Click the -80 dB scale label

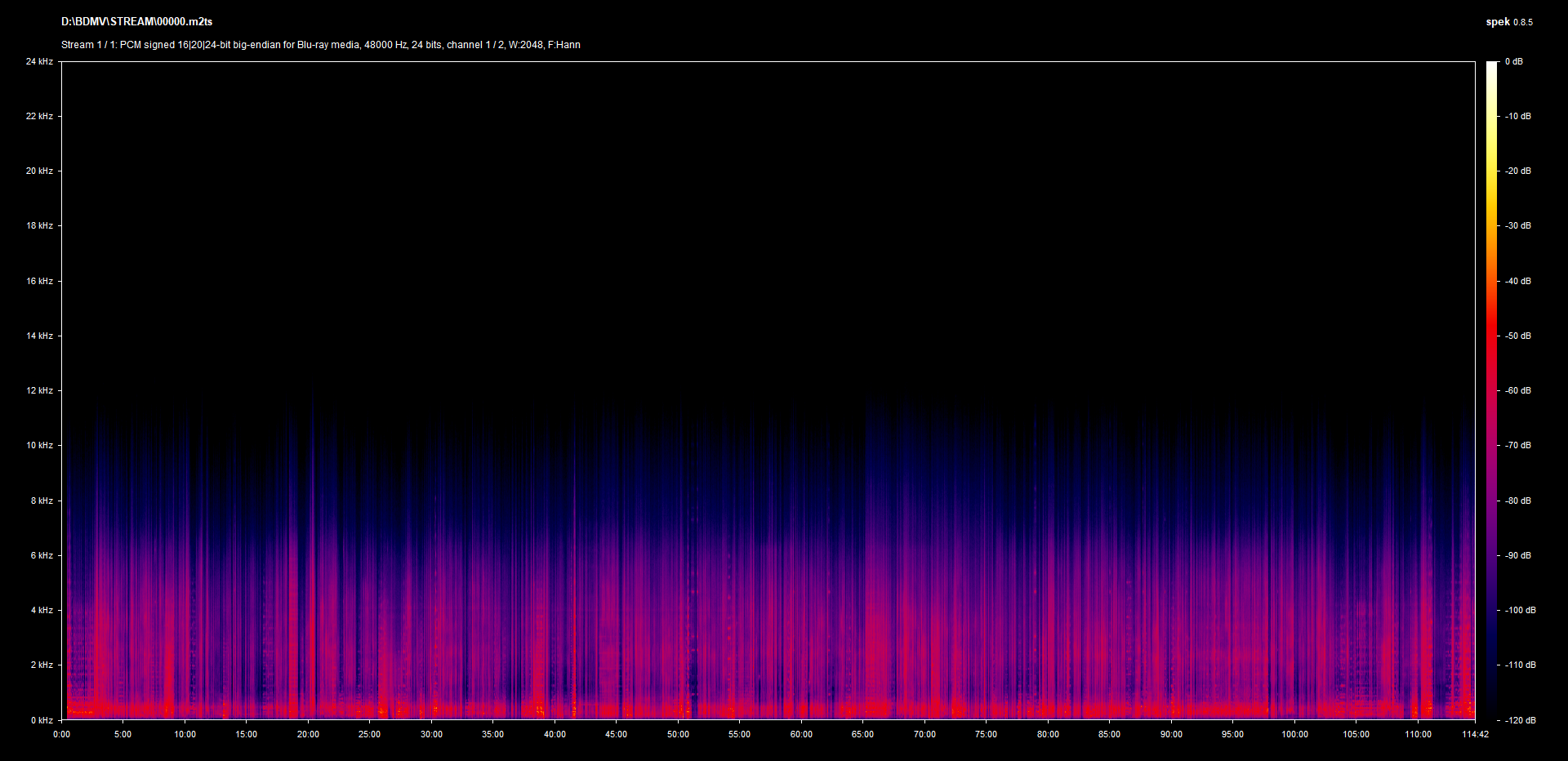[x=1517, y=501]
